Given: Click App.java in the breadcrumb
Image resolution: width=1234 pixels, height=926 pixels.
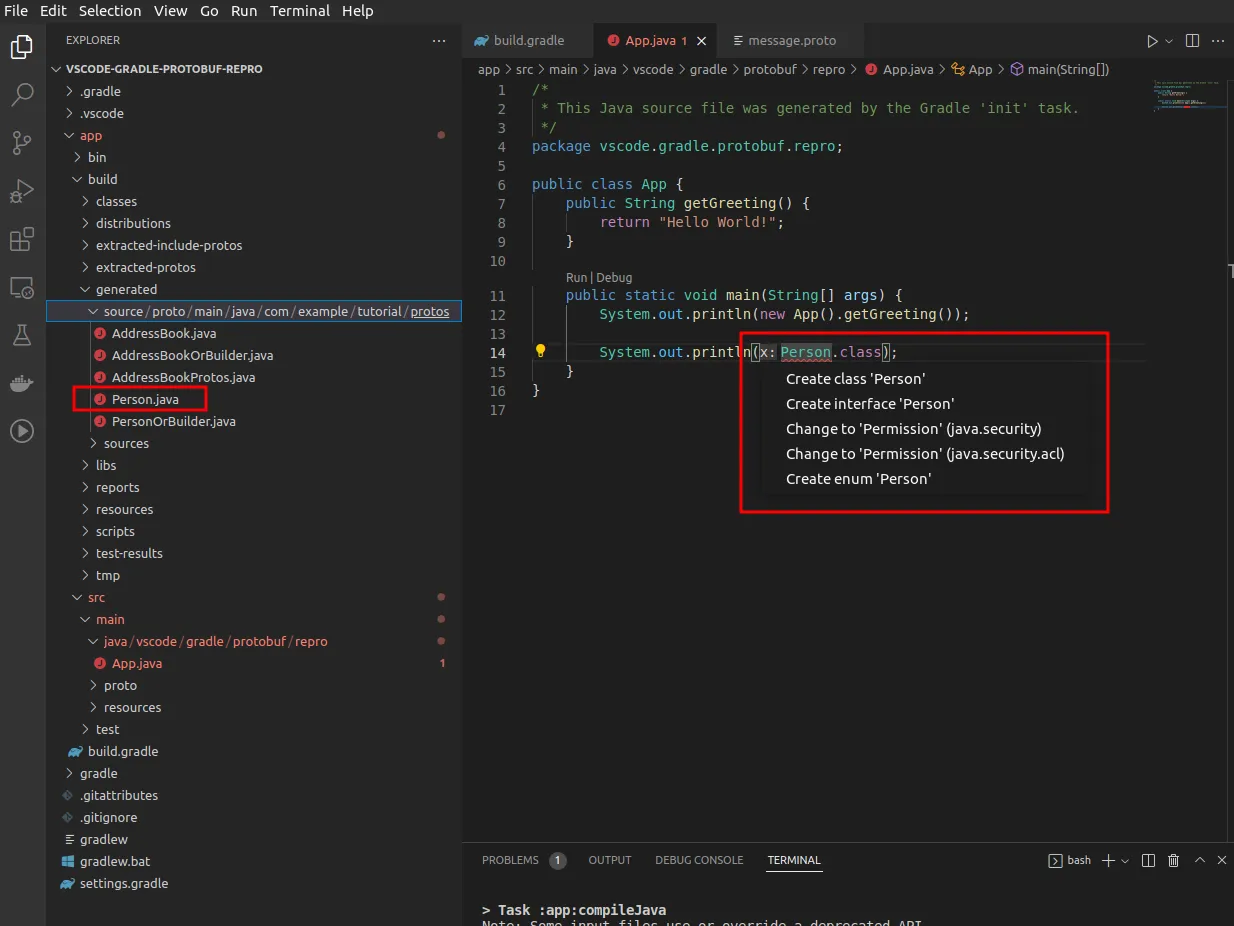Looking at the screenshot, I should [x=899, y=69].
